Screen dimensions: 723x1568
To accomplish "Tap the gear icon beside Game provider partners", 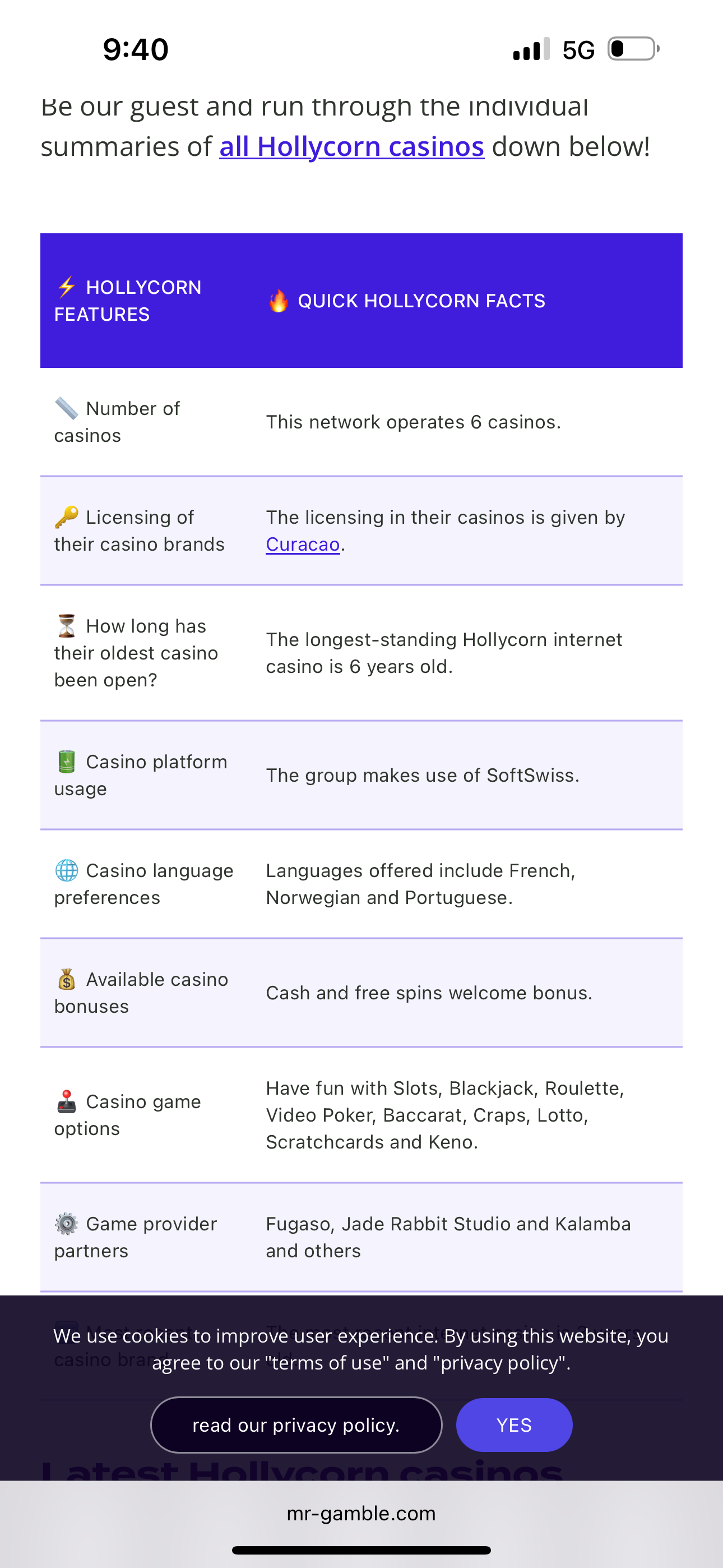I will 66,1224.
